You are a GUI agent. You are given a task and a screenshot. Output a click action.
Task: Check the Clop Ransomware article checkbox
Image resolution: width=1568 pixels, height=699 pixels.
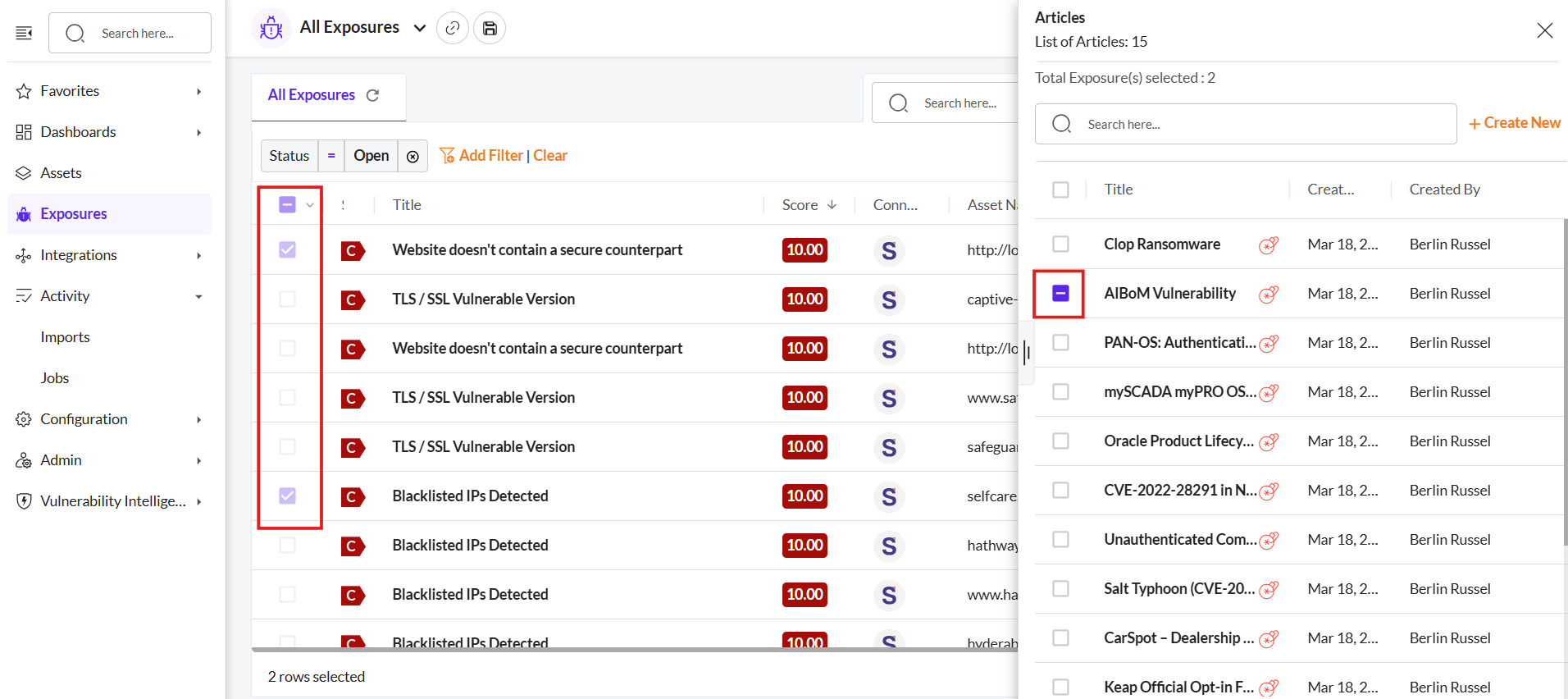click(1060, 244)
